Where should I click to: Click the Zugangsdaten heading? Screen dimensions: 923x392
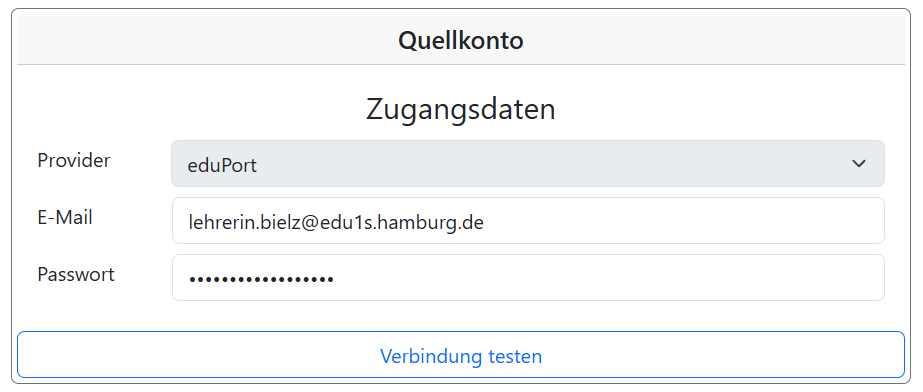[461, 109]
